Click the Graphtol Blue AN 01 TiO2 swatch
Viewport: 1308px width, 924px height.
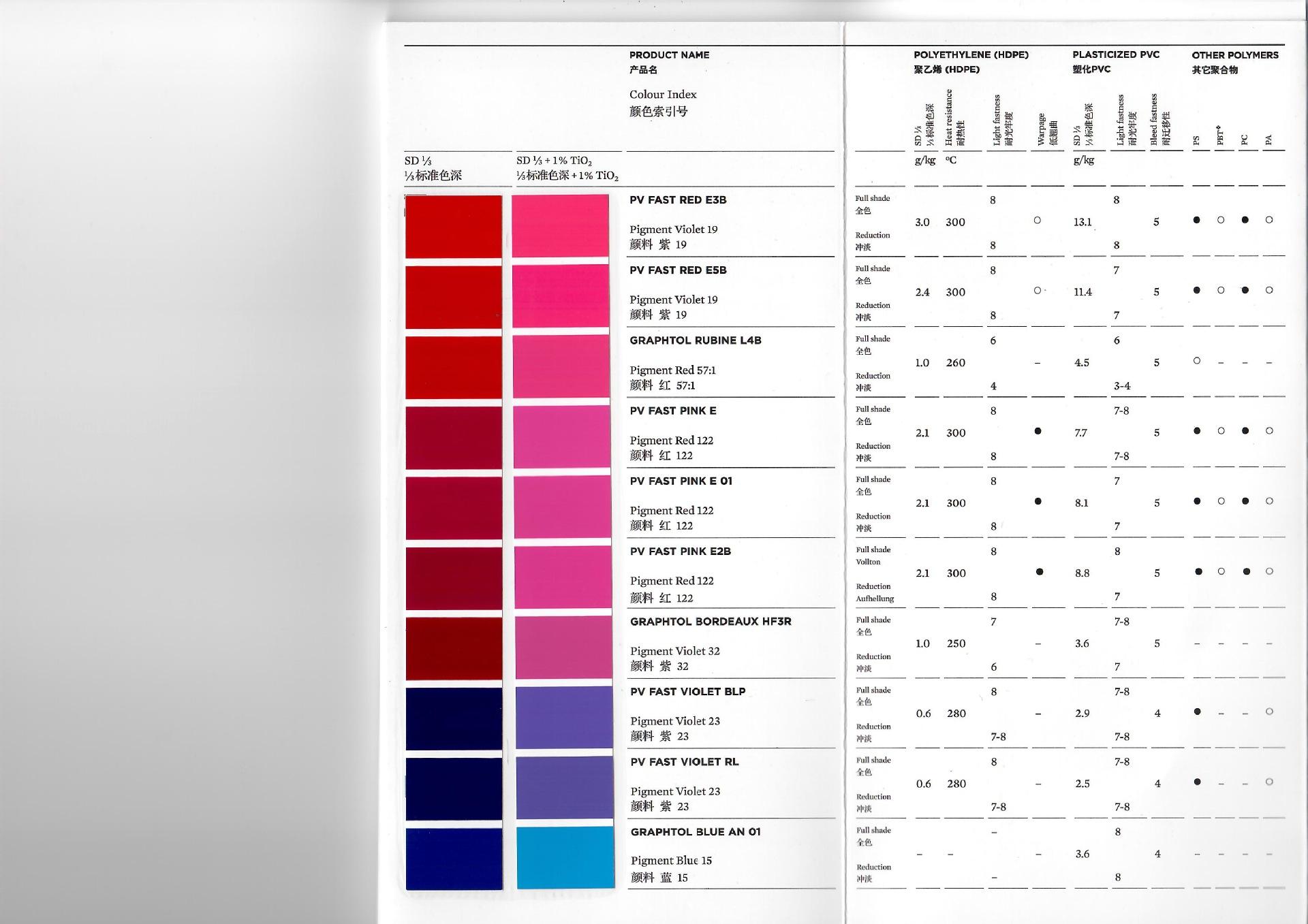pyautogui.click(x=565, y=857)
